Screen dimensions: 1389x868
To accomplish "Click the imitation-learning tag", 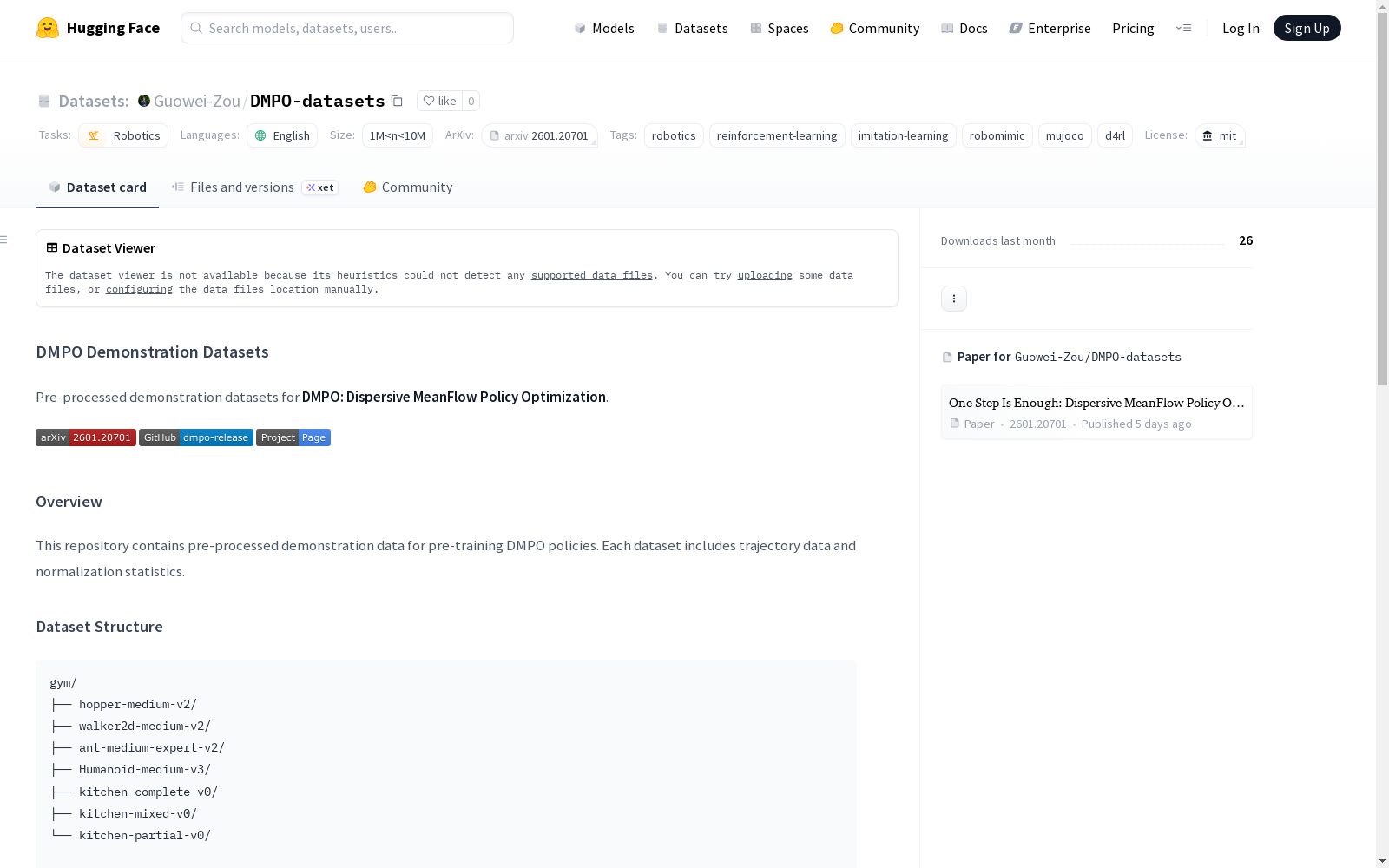I will point(904,135).
